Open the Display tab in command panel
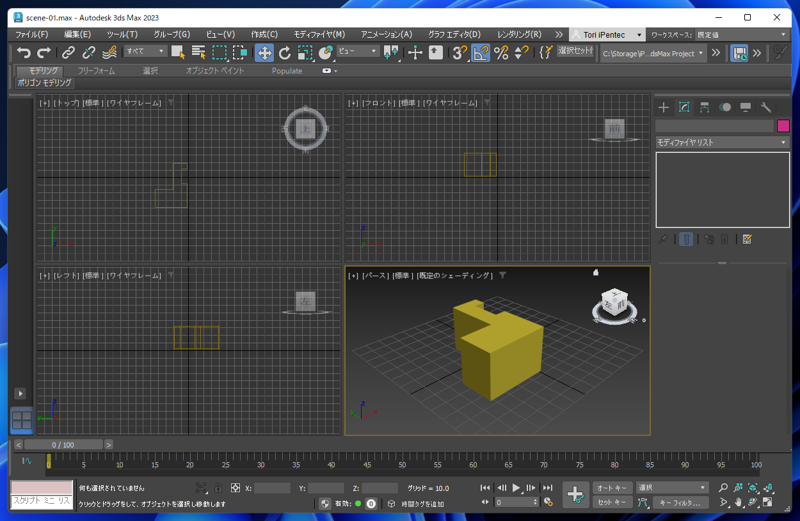The width and height of the screenshot is (800, 521). [745, 107]
